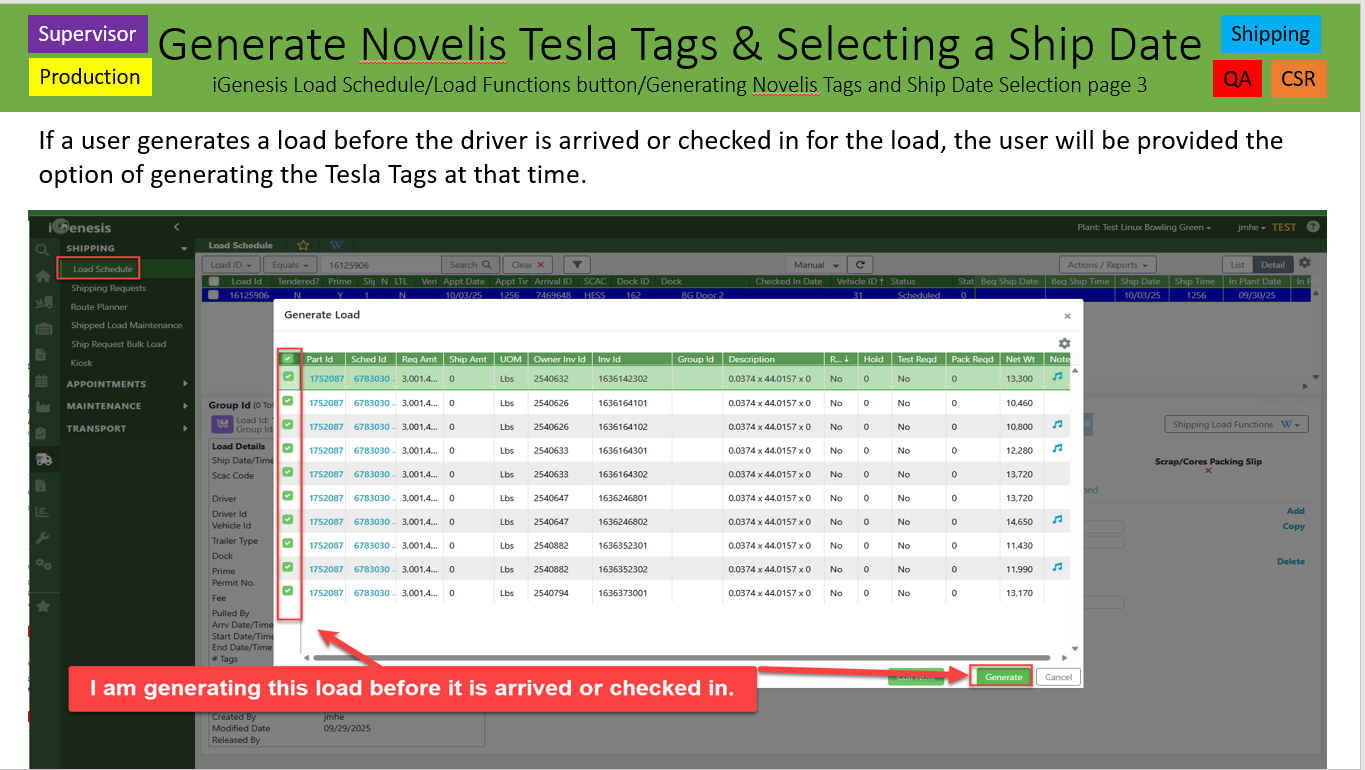
Task: Click the gears settings icon in sidebar
Action: click(x=43, y=564)
